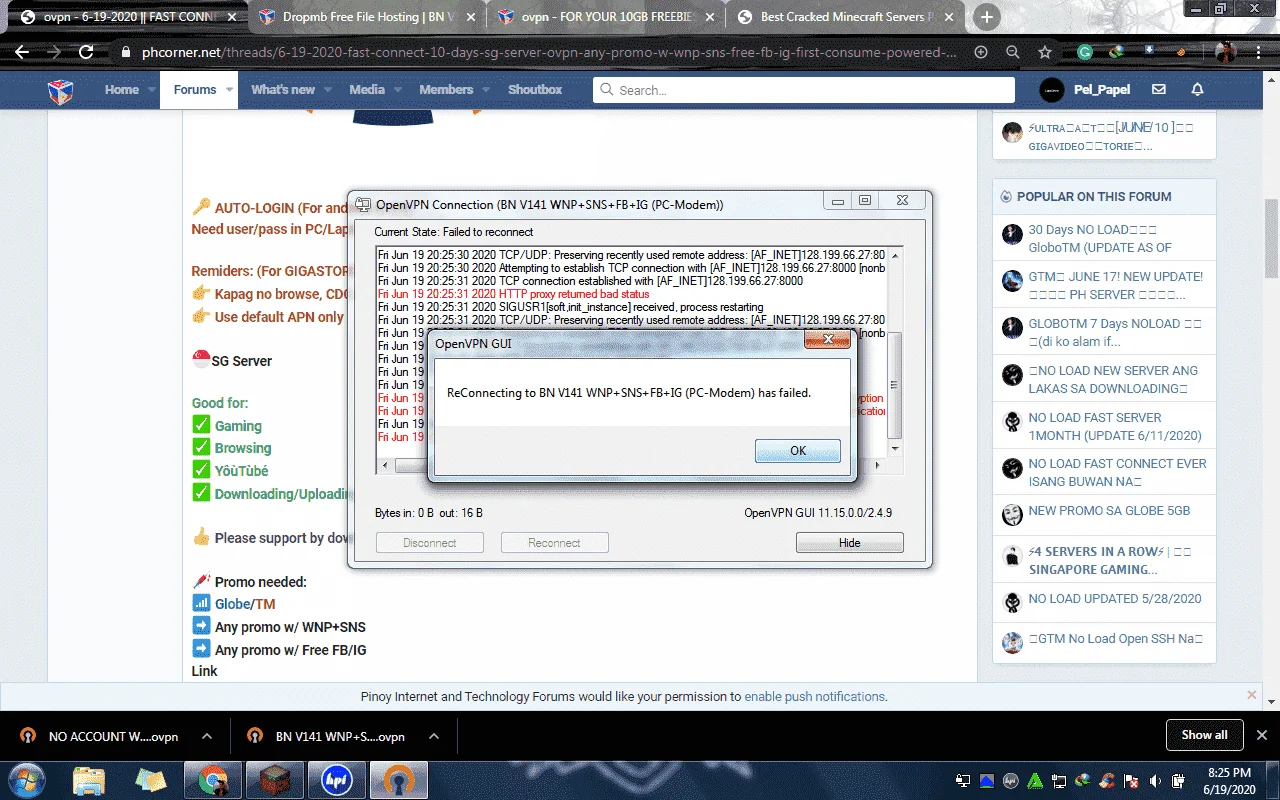This screenshot has width=1280, height=800.
Task: Click the Reconnect button in OpenVPN Connection
Action: tap(554, 543)
